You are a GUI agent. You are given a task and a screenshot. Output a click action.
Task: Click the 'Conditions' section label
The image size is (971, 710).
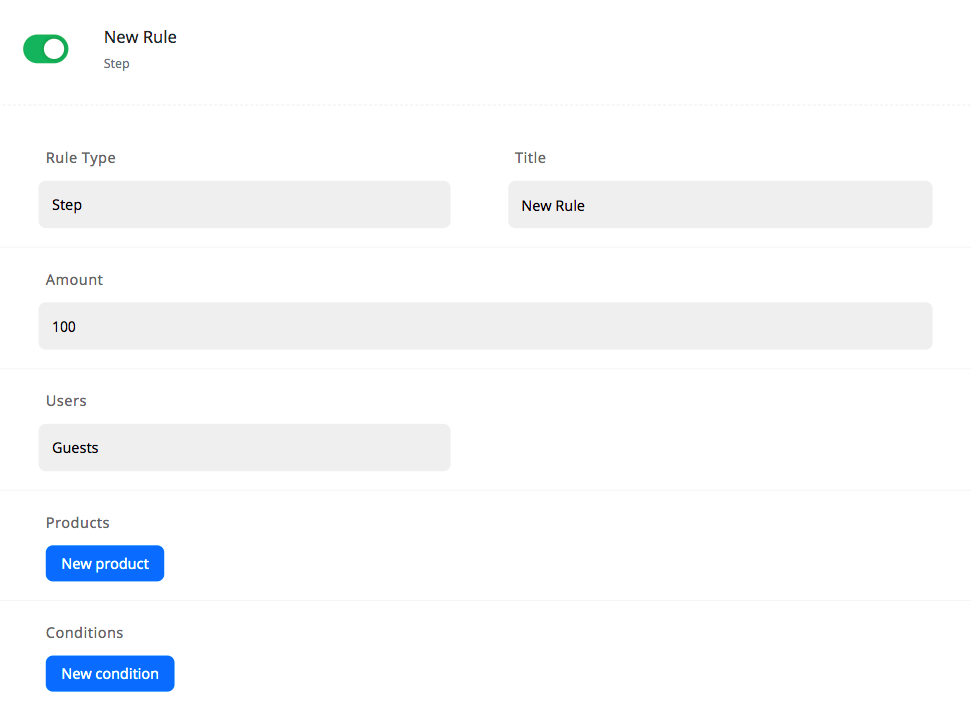pyautogui.click(x=85, y=633)
